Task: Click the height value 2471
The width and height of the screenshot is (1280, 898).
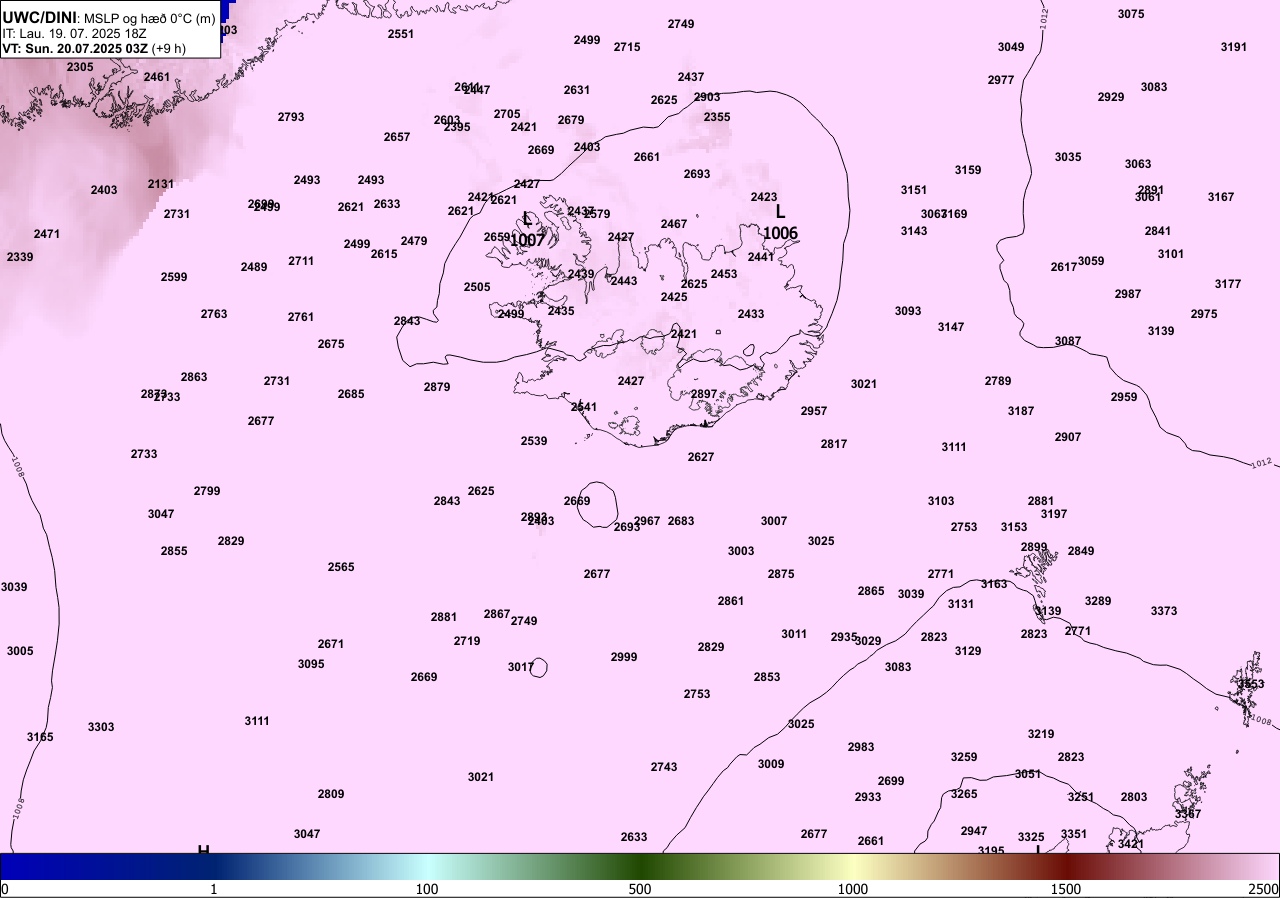Action: (x=47, y=234)
